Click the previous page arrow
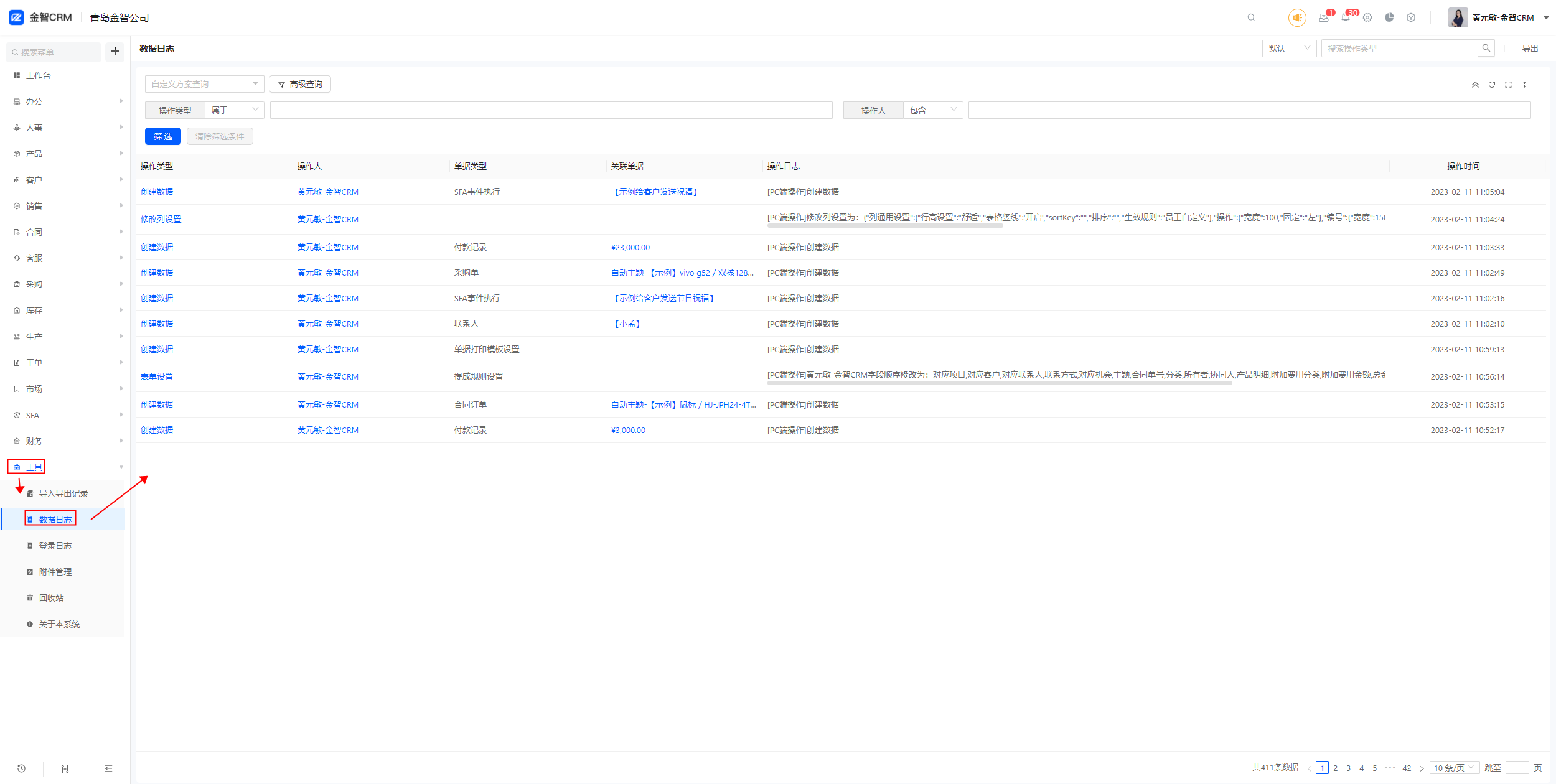Viewport: 1556px width, 784px height. 1309,768
